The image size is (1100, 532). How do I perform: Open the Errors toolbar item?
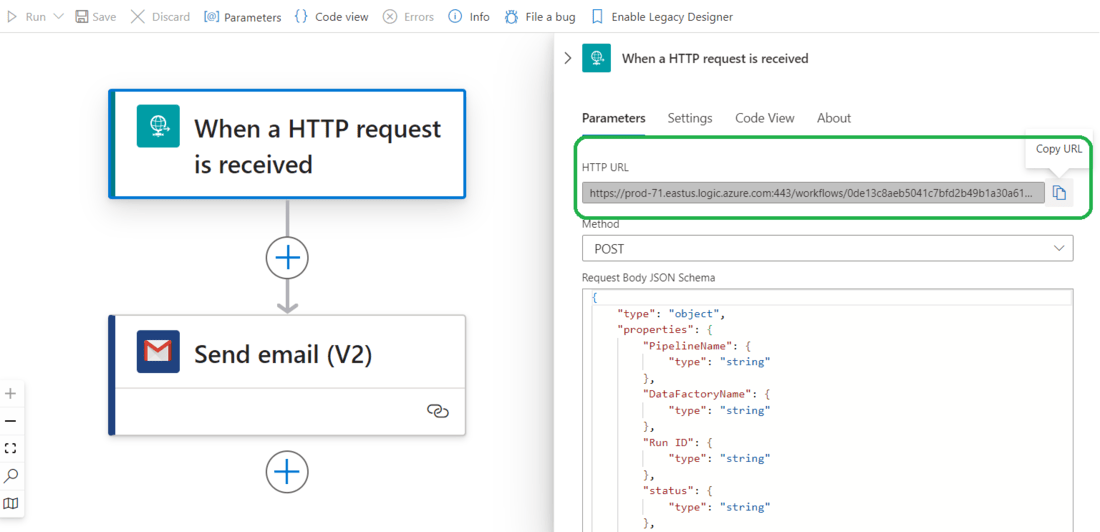point(408,17)
